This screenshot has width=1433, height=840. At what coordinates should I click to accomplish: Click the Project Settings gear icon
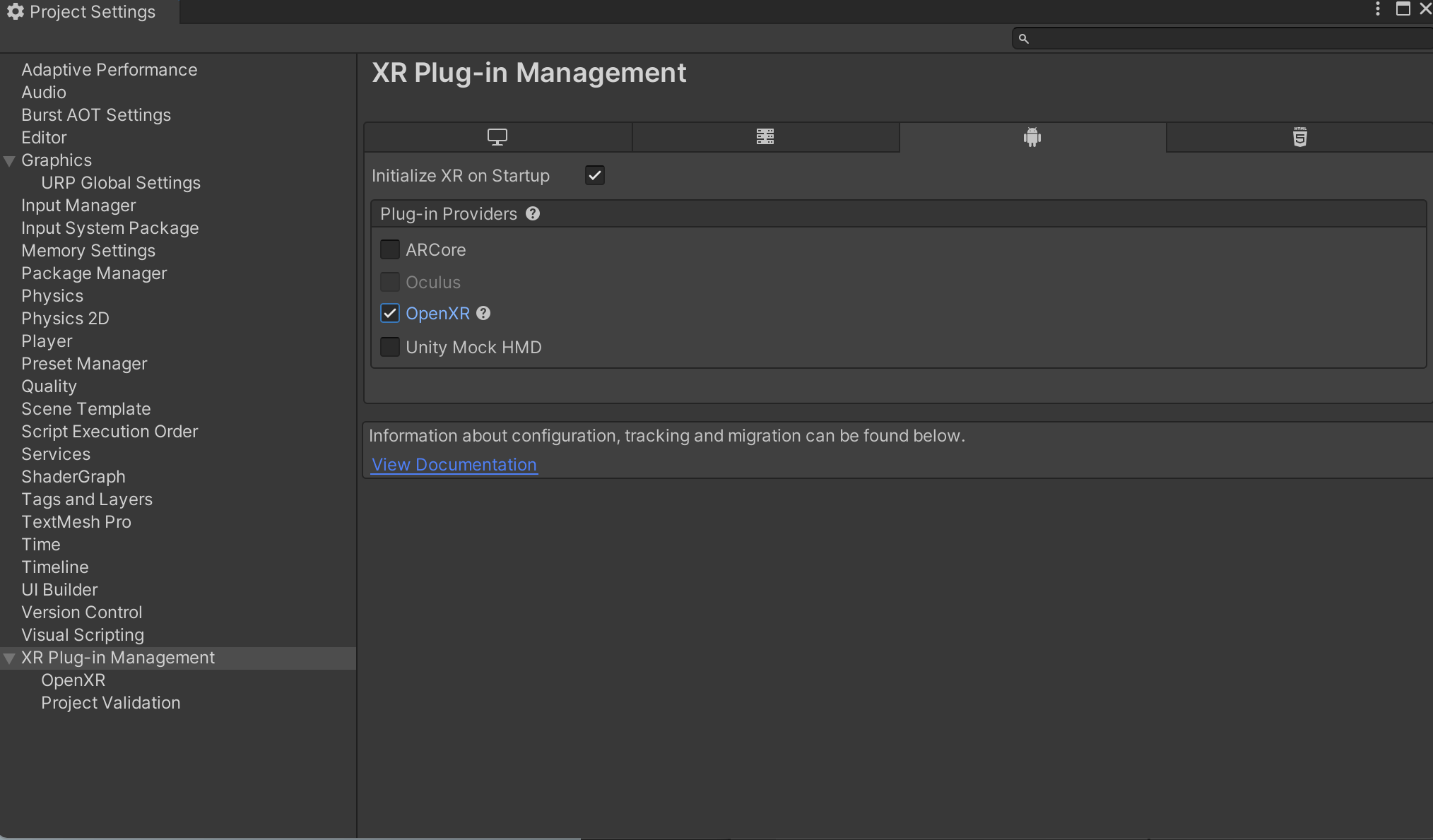click(x=15, y=11)
